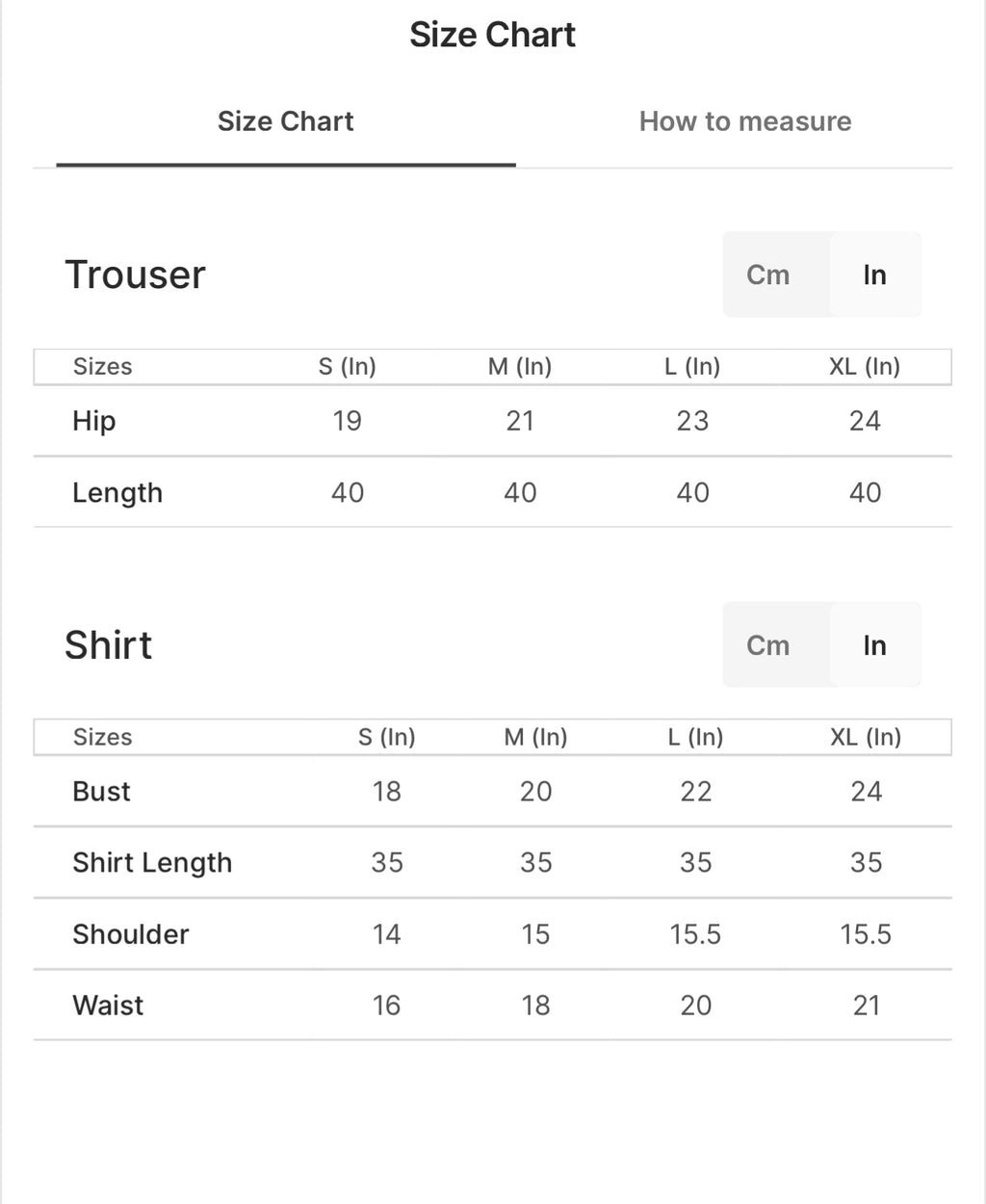Switch Shirt units to Cm
This screenshot has height=1204, width=986.
[767, 645]
